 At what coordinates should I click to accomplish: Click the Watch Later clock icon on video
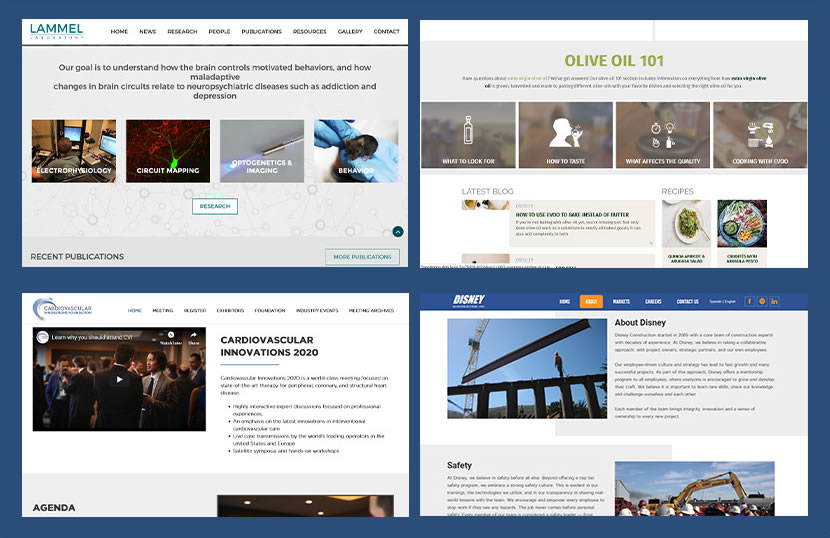point(170,337)
